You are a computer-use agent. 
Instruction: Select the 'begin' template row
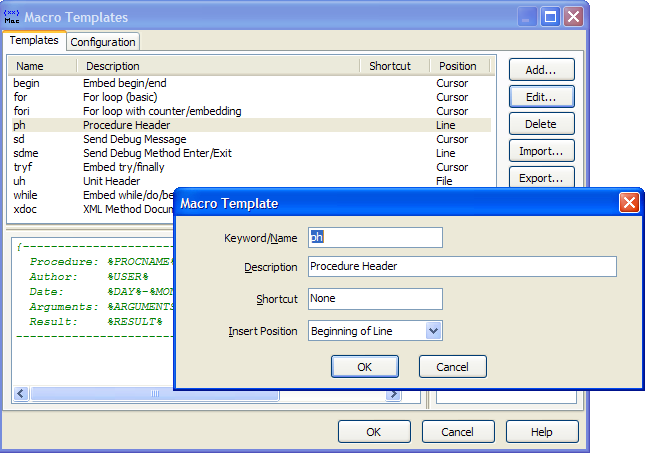(x=27, y=83)
